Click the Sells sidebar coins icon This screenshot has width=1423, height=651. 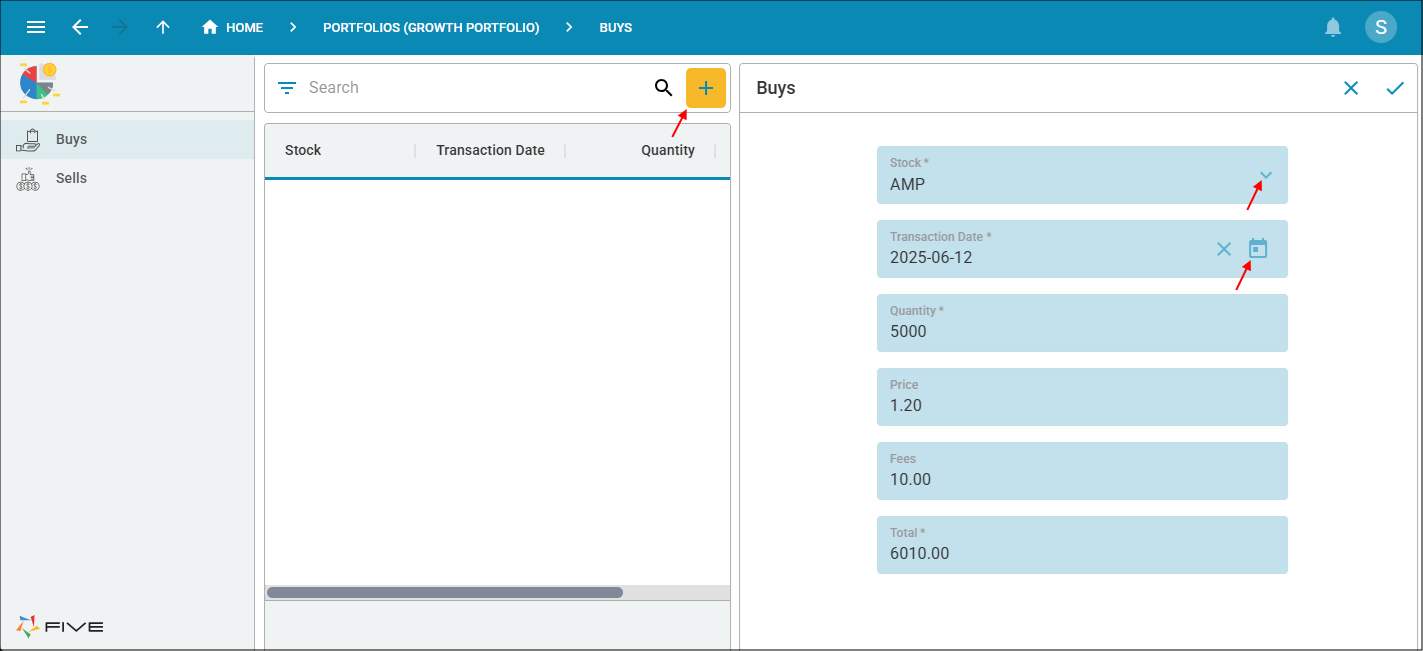(x=28, y=179)
